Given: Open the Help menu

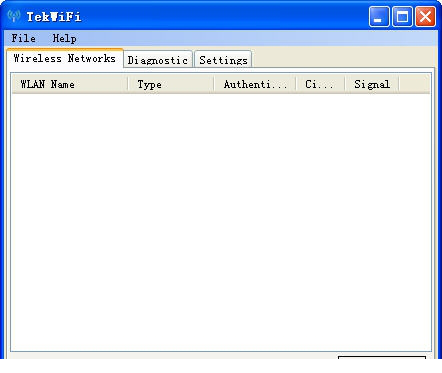Looking at the screenshot, I should click(x=65, y=38).
